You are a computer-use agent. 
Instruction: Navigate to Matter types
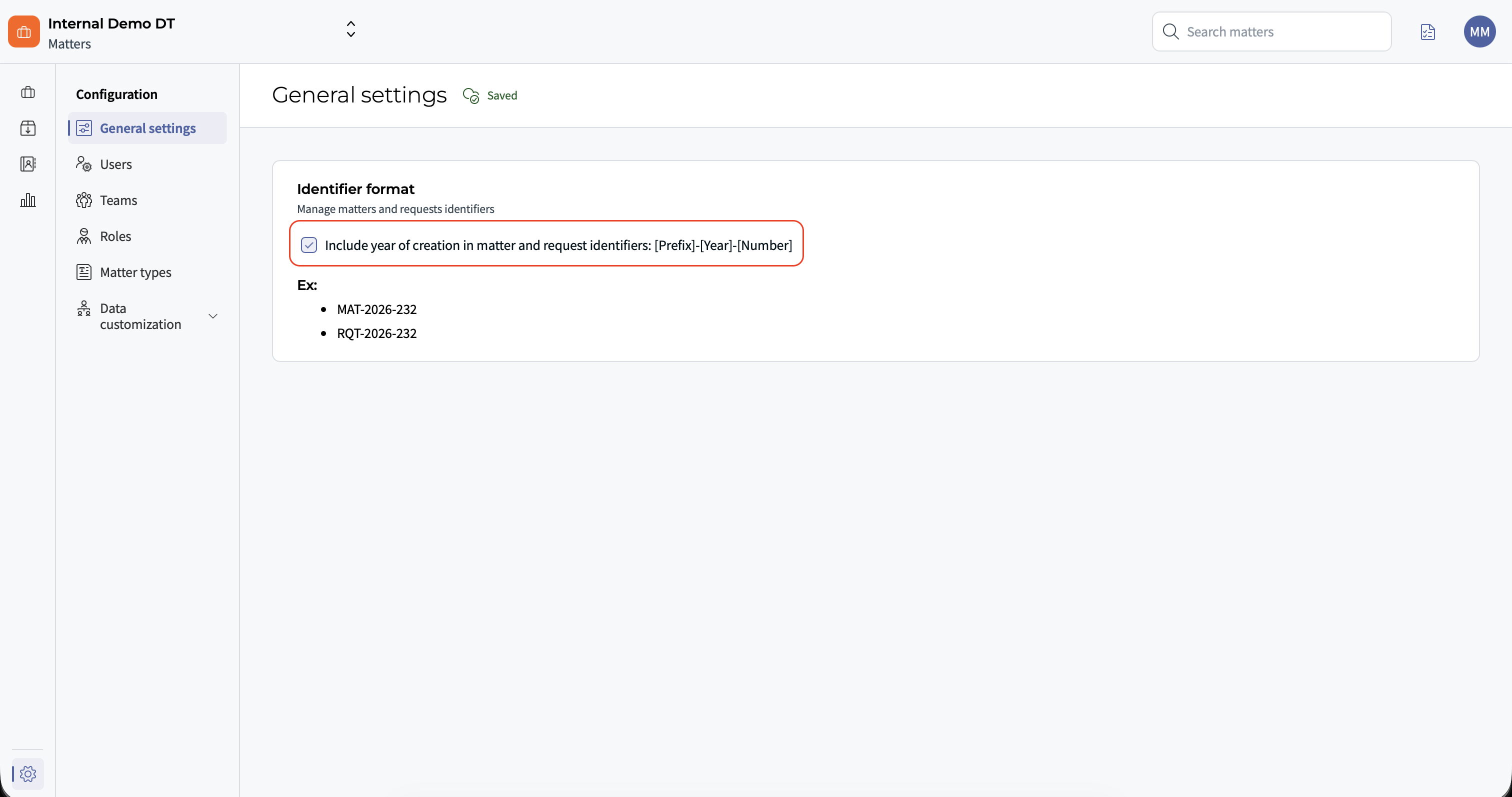click(x=135, y=272)
